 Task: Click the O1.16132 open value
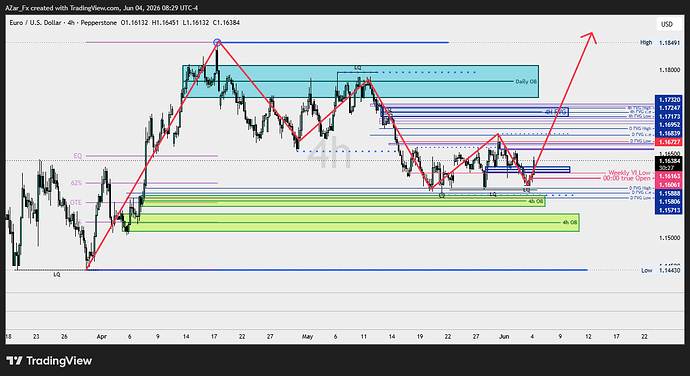coord(134,22)
